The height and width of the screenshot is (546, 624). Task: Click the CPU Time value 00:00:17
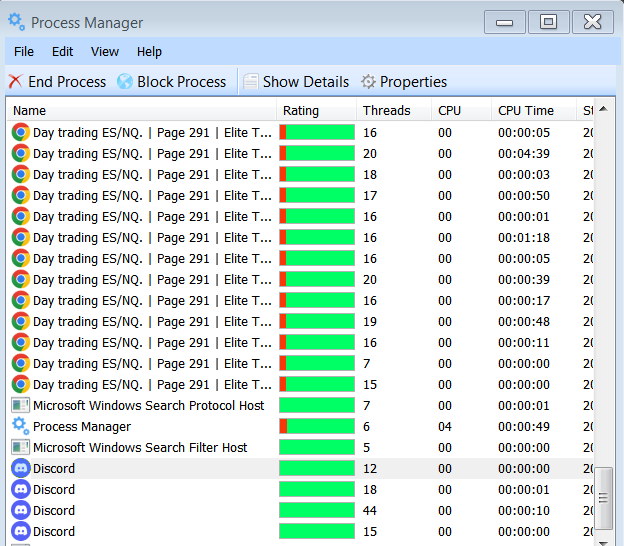[x=524, y=300]
